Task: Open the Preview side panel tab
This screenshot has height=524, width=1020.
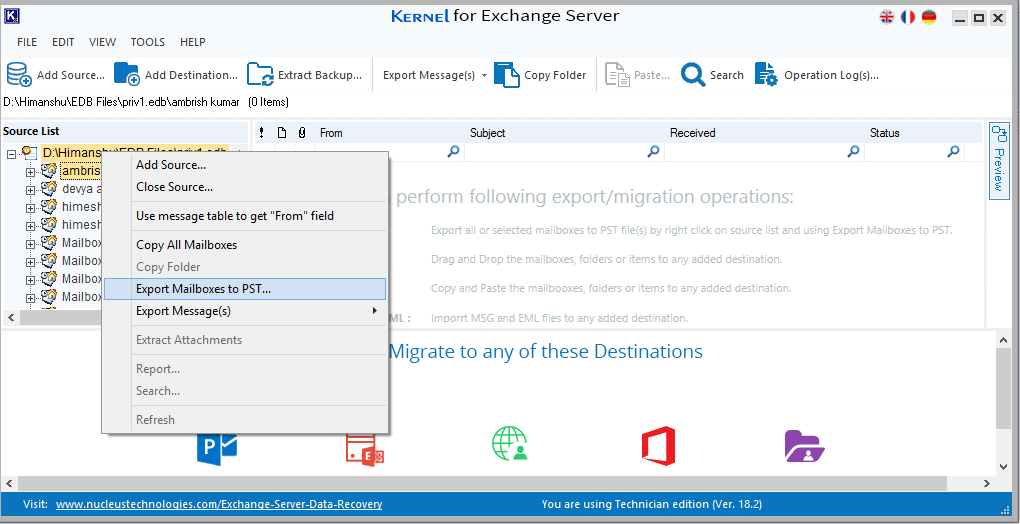Action: click(x=998, y=160)
